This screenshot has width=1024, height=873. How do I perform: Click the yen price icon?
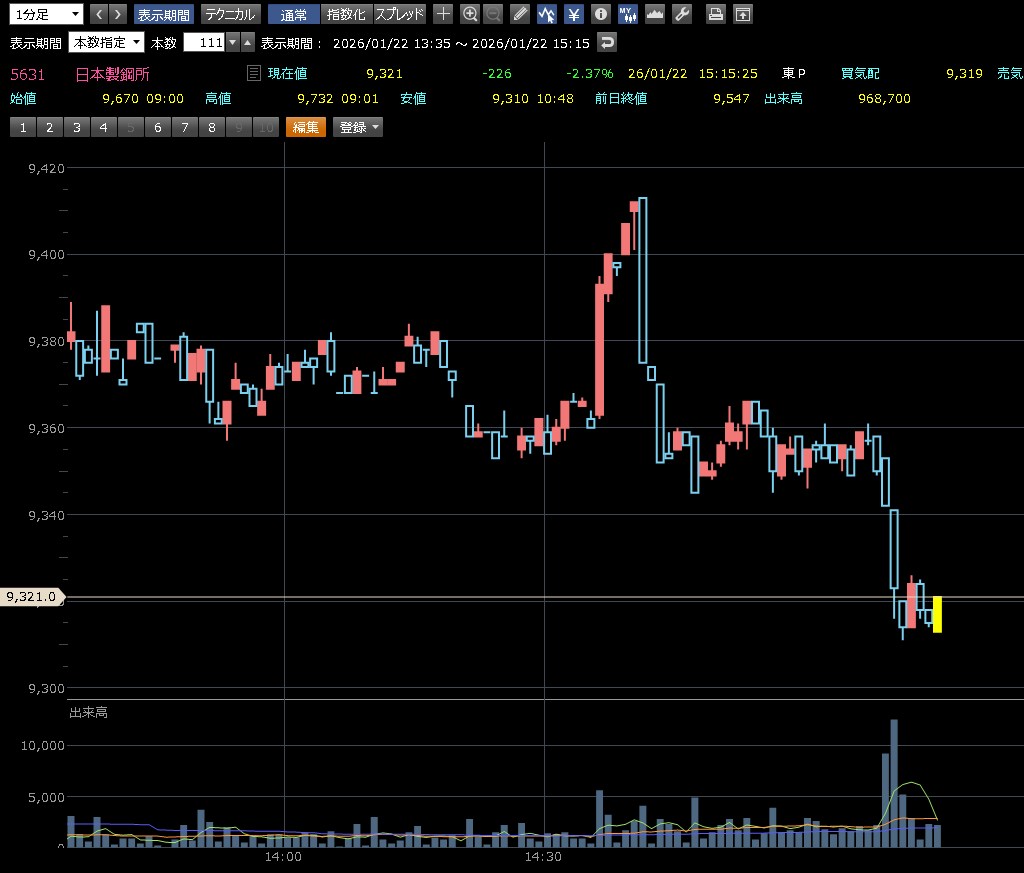tap(573, 14)
